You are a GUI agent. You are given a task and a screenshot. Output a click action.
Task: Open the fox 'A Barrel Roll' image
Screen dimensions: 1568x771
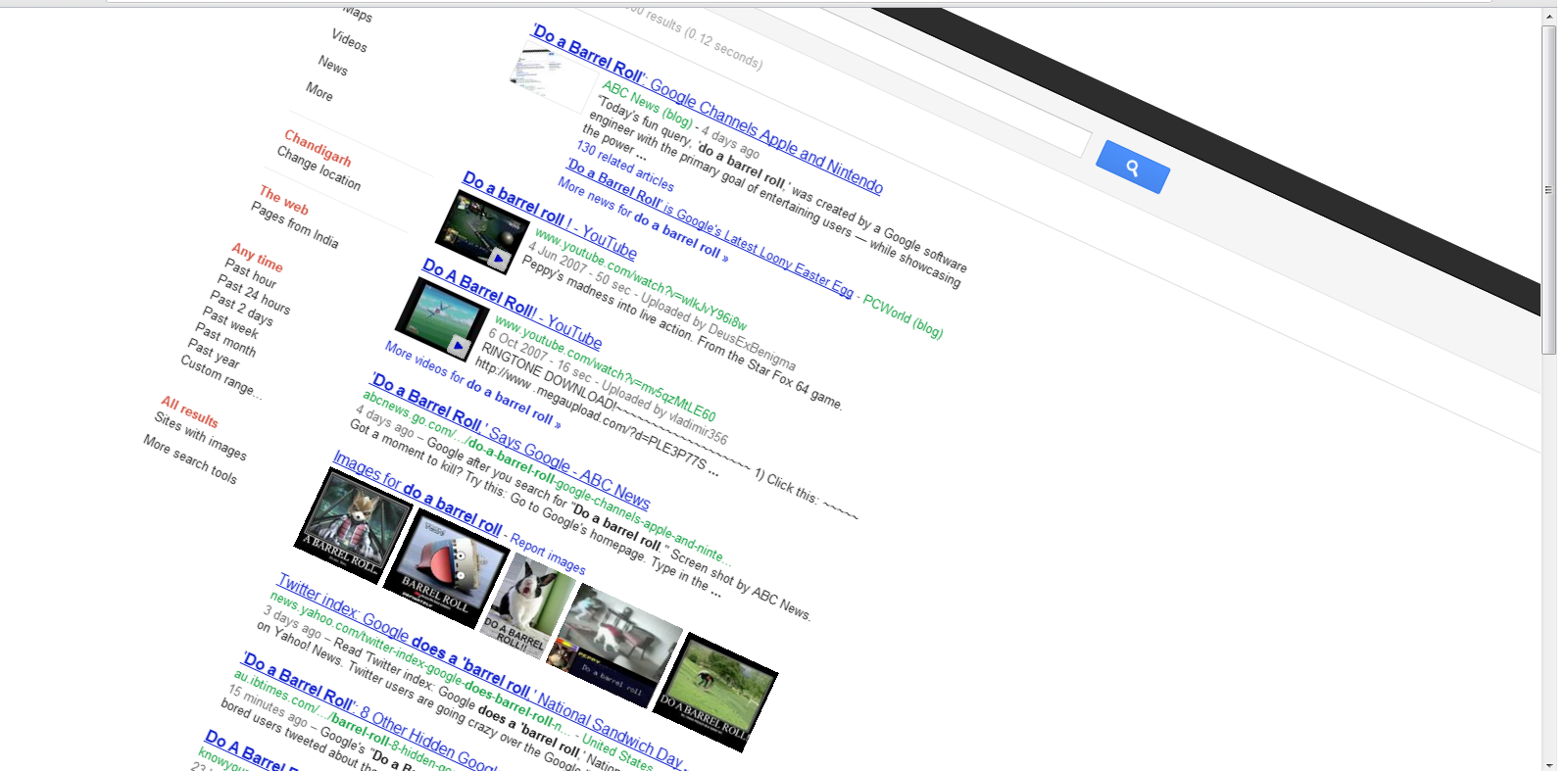pyautogui.click(x=353, y=526)
